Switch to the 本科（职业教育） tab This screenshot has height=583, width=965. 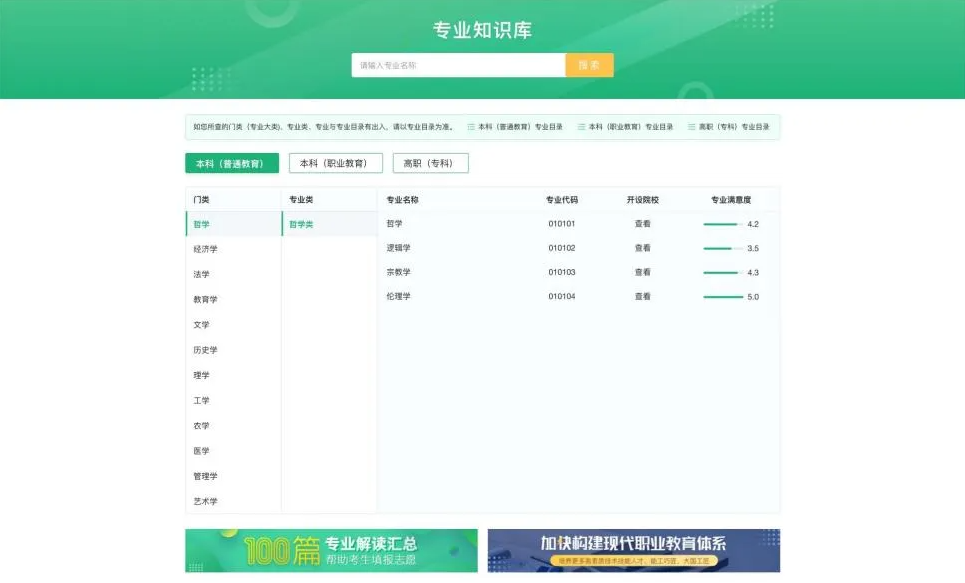(336, 162)
